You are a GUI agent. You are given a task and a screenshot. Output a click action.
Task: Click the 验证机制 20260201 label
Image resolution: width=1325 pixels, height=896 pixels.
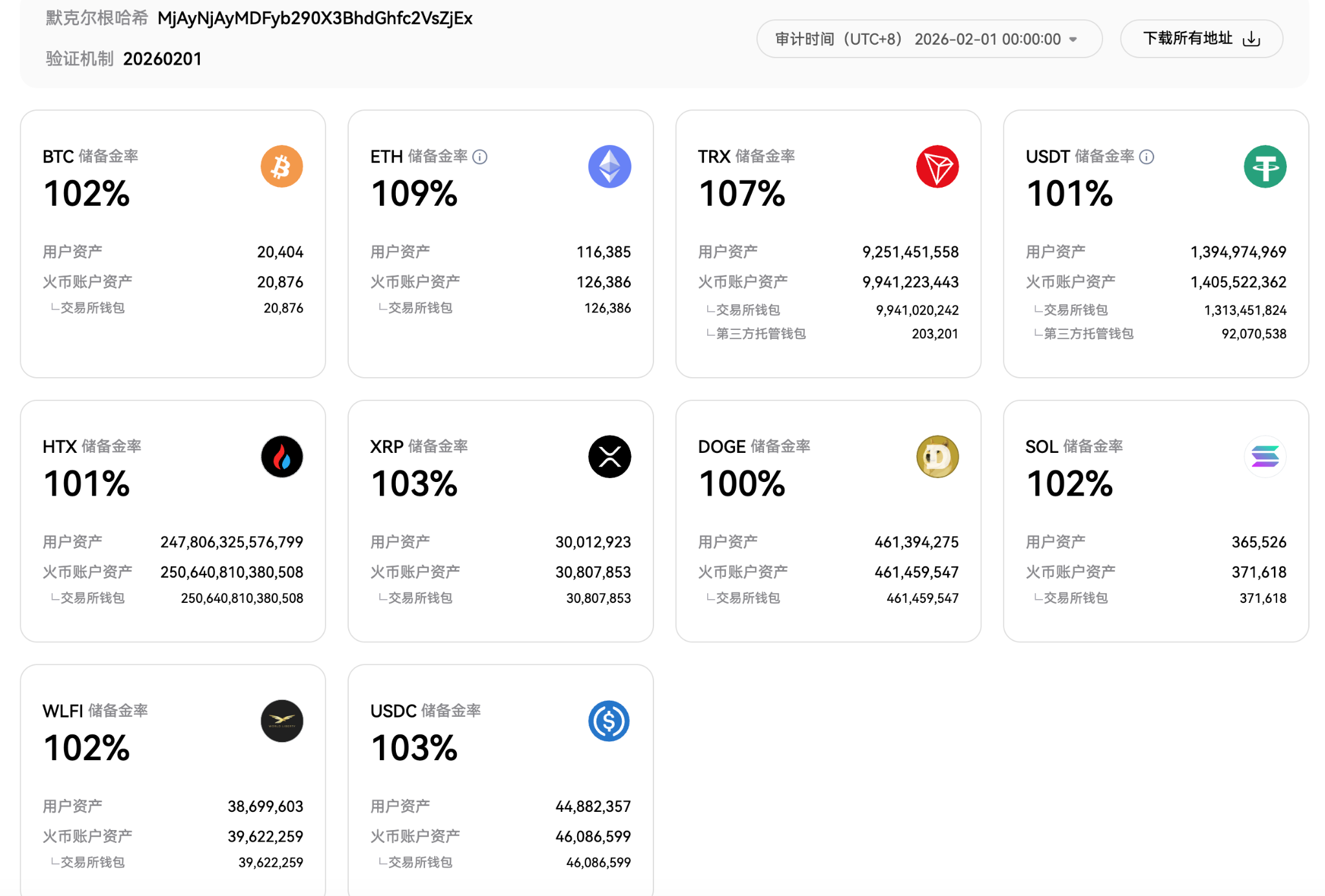[x=123, y=58]
